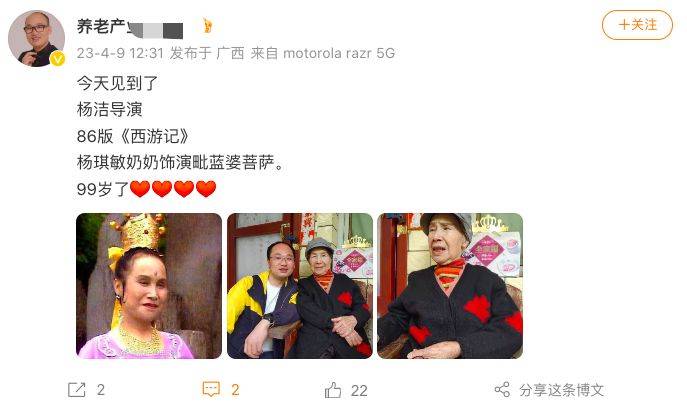Click the share network icon

tap(502, 389)
